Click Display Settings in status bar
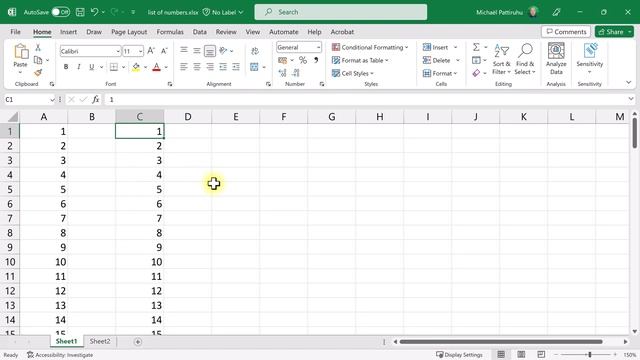This screenshot has height=360, width=640. coord(459,355)
